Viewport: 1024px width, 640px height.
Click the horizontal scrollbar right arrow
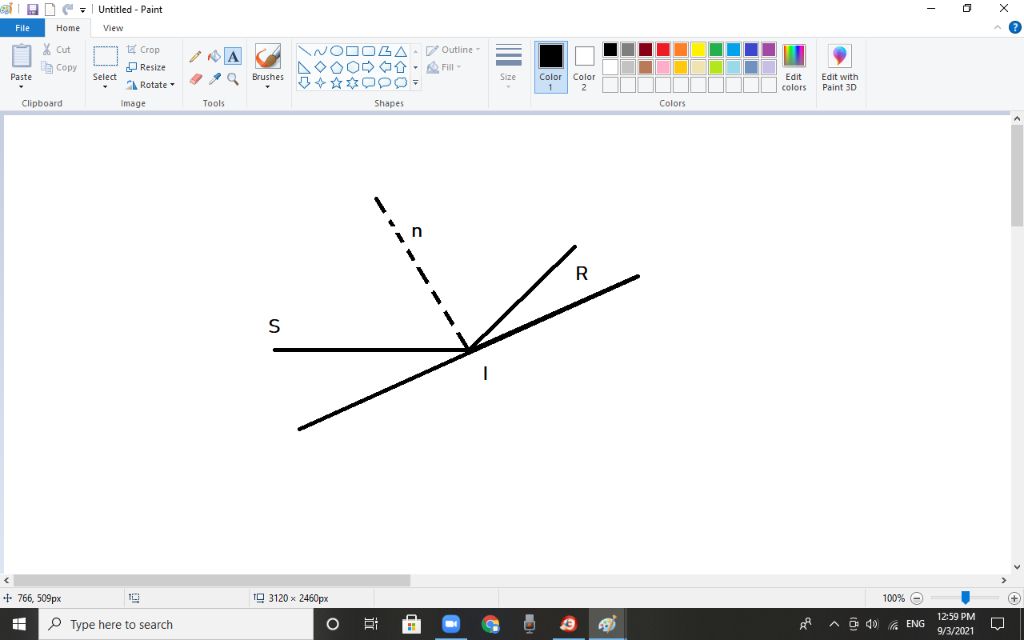(x=1004, y=580)
